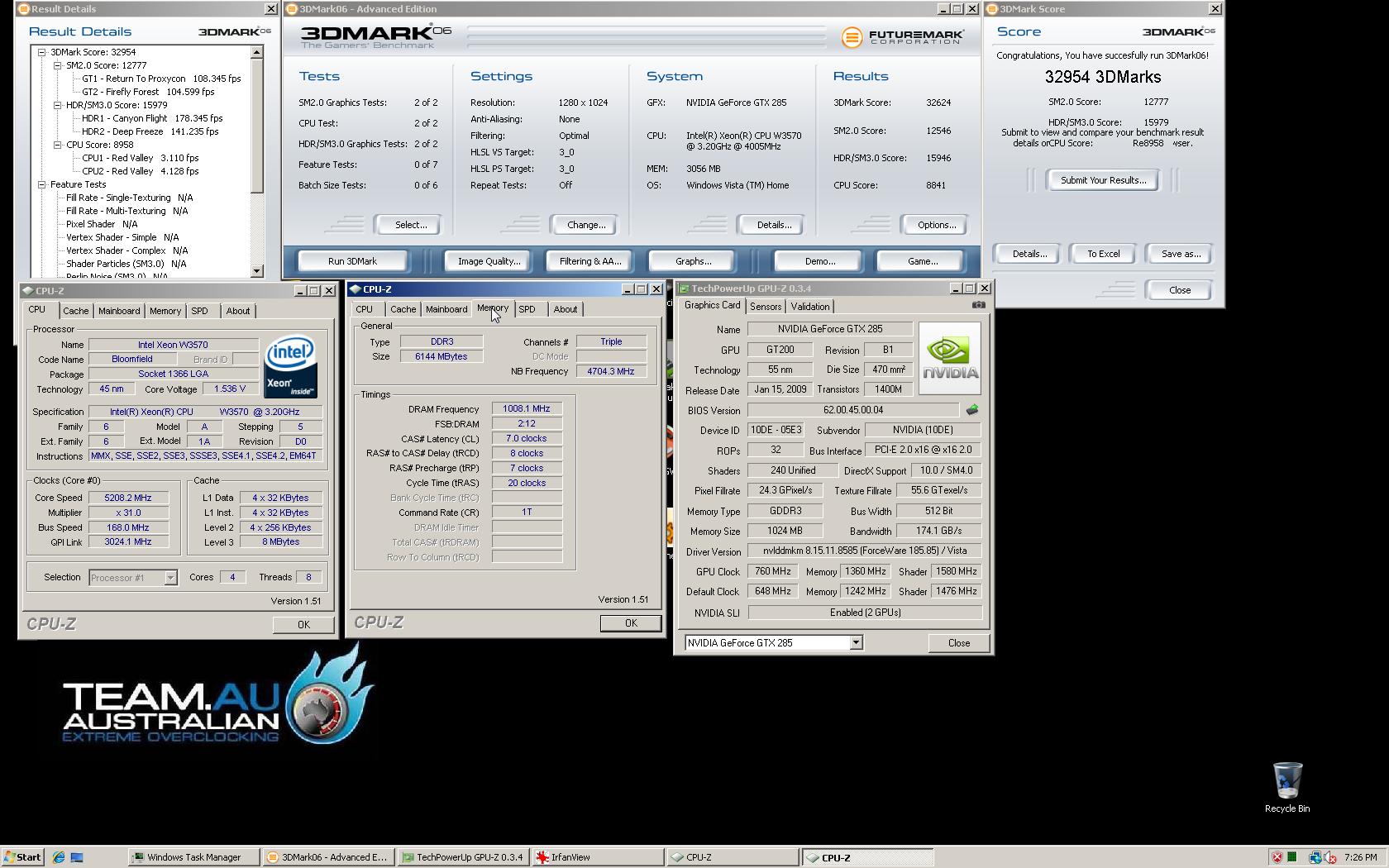
Task: Click the Intel Xeon logo in CPU-Z
Action: pos(290,366)
